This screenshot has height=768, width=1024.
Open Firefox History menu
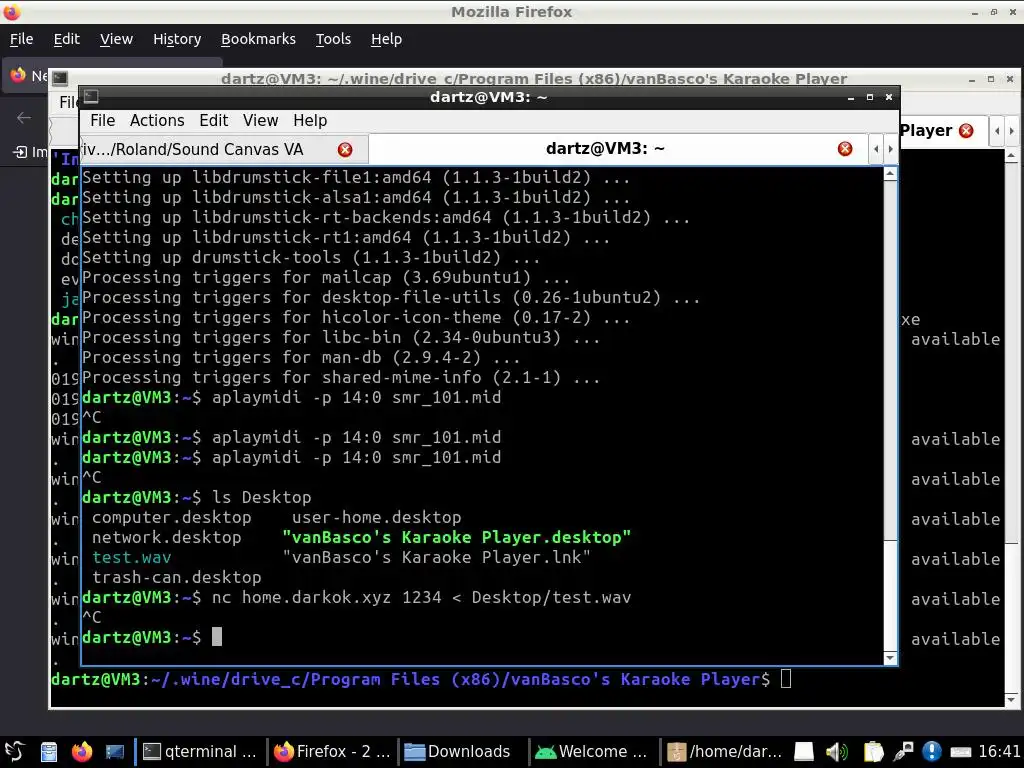177,39
